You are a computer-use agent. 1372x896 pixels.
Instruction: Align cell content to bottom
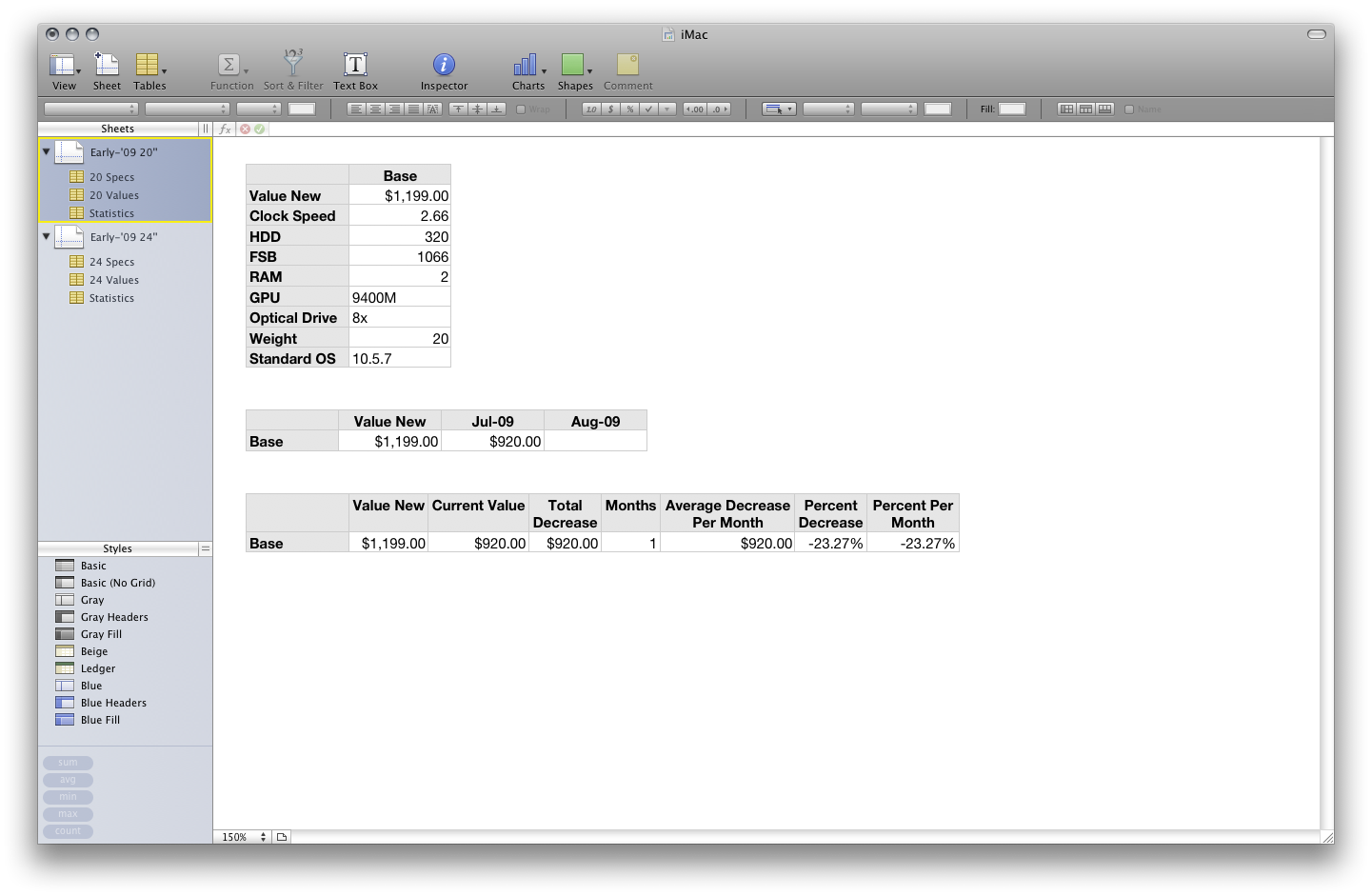pos(496,109)
